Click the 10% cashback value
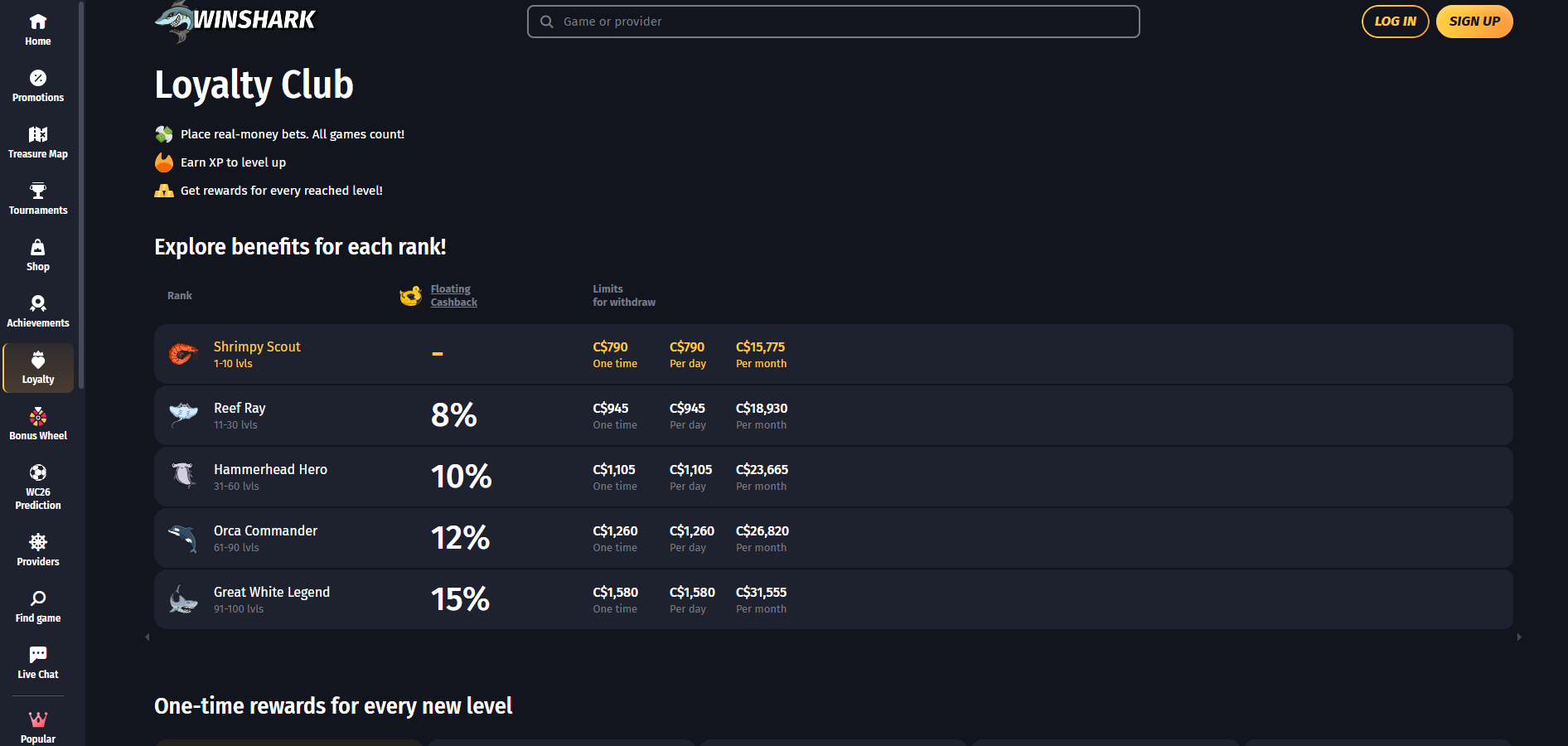Screen dimensions: 1568x746 [462, 477]
